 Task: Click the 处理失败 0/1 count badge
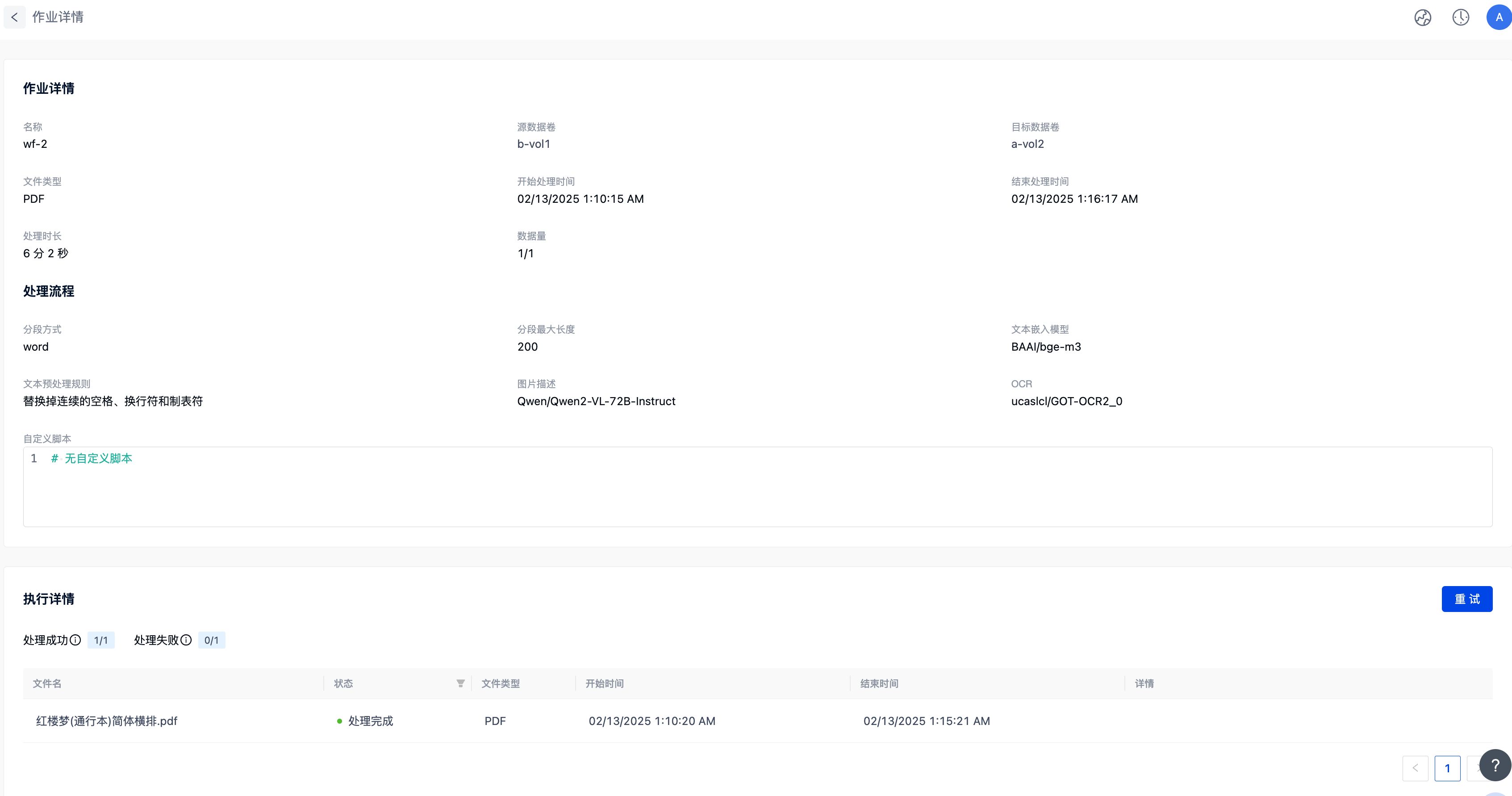[211, 640]
